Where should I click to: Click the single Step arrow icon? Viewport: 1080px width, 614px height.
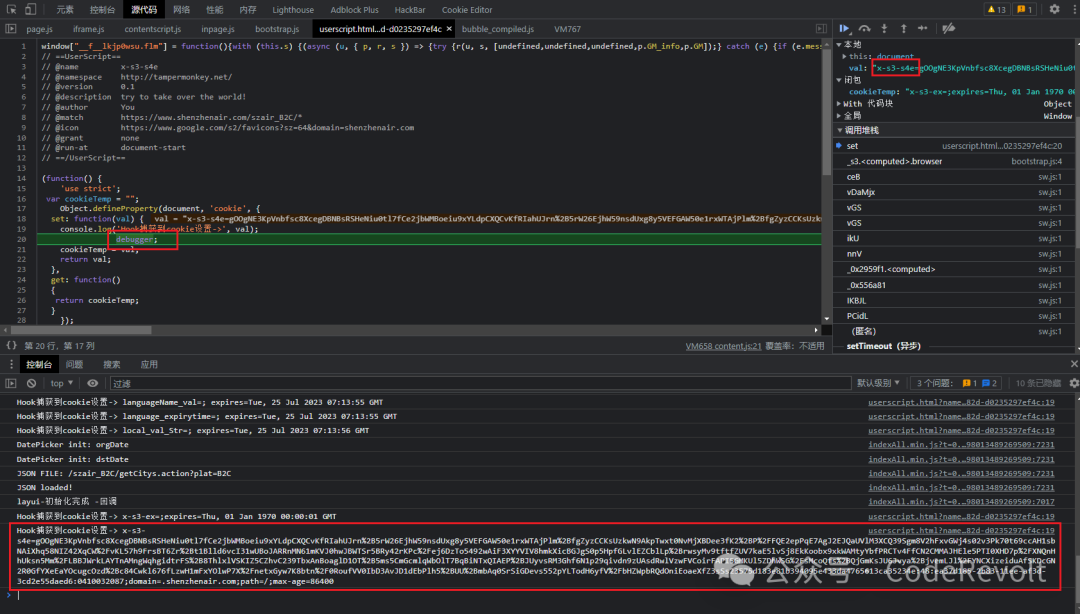[x=923, y=29]
